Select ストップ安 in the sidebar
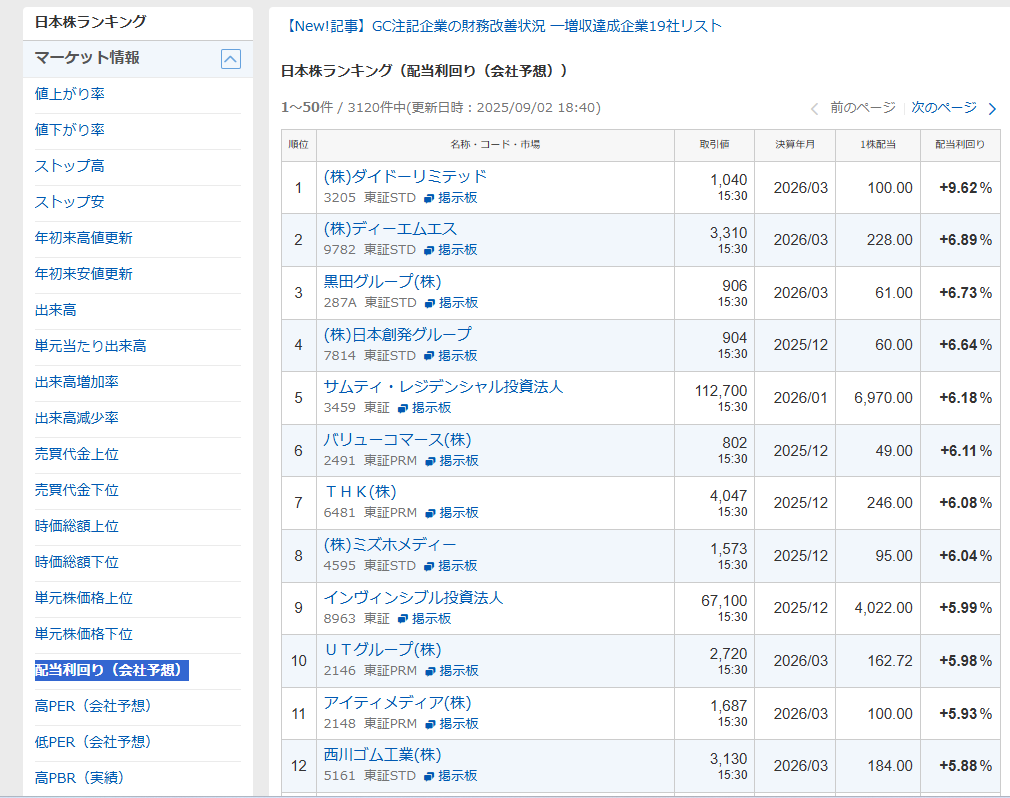This screenshot has height=798, width=1010. coord(70,202)
